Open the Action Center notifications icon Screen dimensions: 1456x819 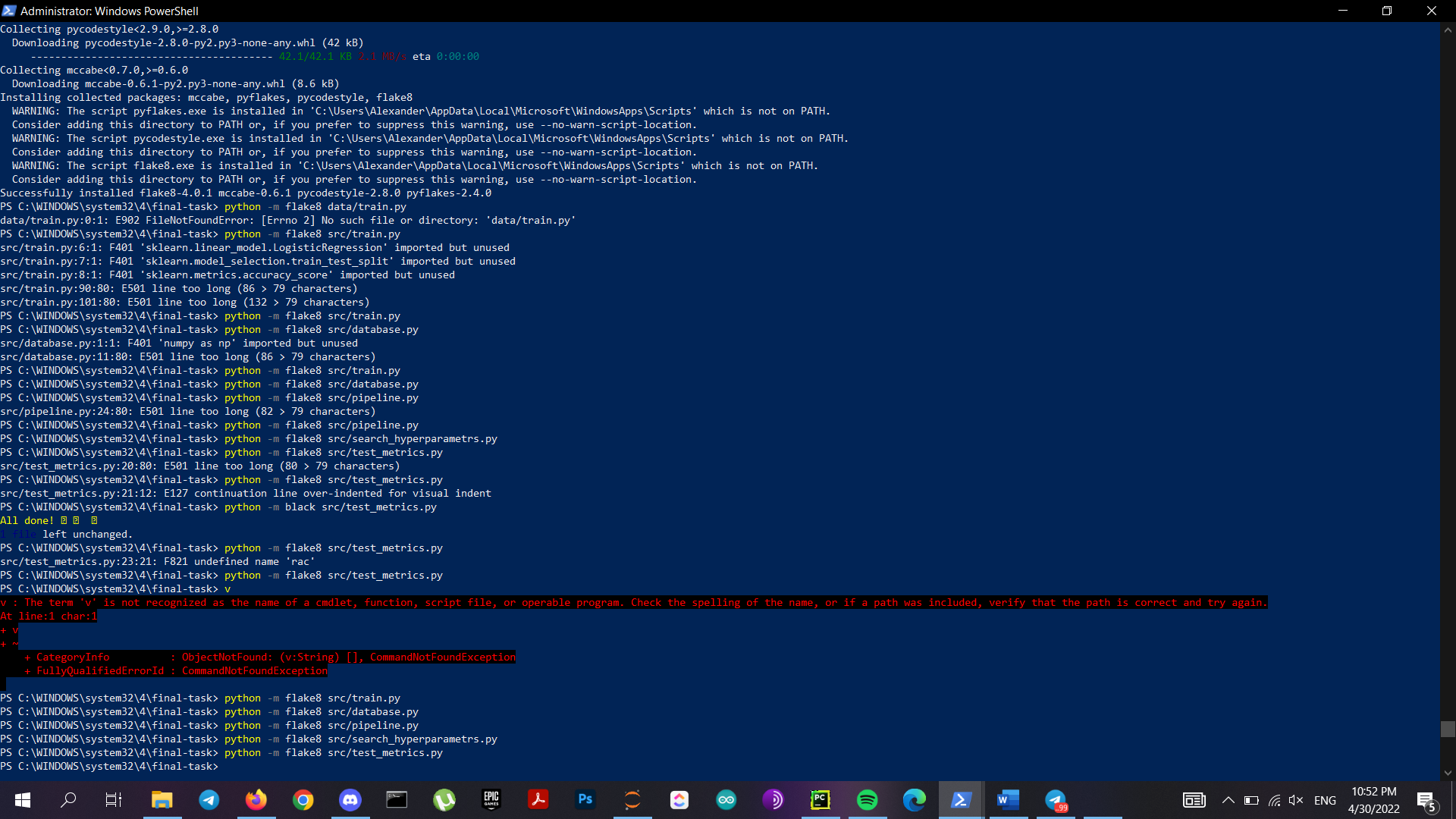tap(1426, 800)
